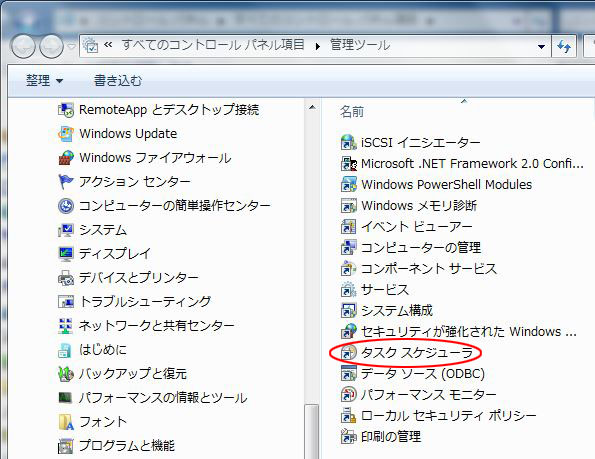
Task: Click the データ ソース (ODBC) icon
Action: click(x=348, y=373)
